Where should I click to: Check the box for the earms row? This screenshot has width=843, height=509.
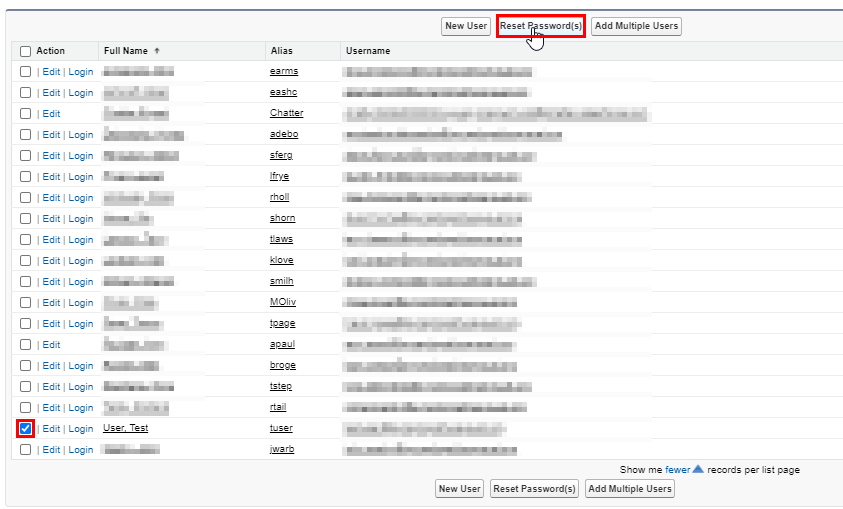click(x=25, y=71)
